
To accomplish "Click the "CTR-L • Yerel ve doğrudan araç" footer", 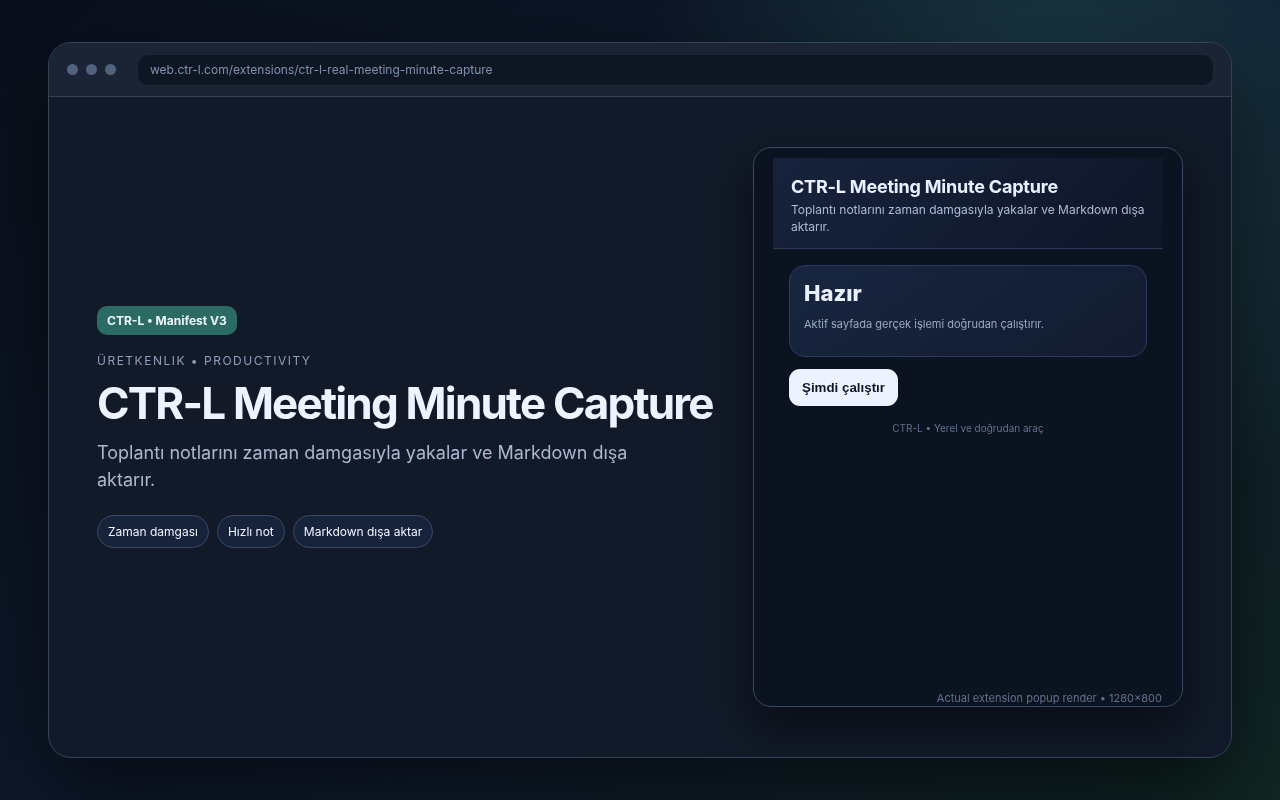I will [968, 428].
